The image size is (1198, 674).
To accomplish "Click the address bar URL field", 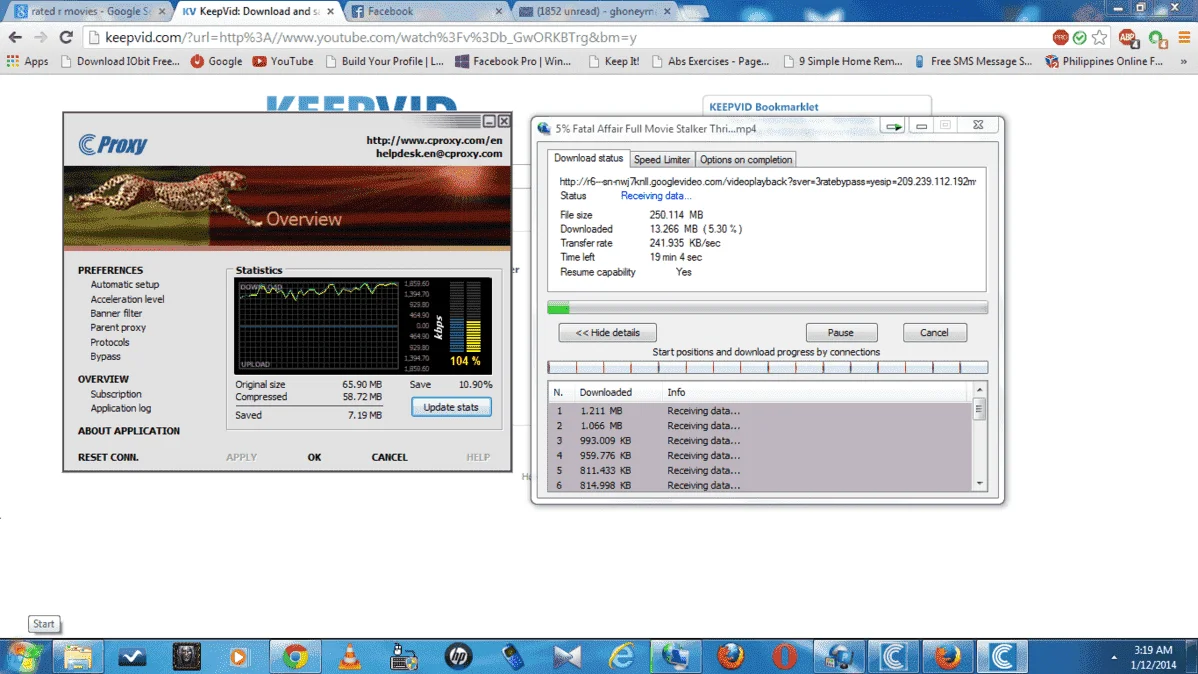I will click(565, 37).
